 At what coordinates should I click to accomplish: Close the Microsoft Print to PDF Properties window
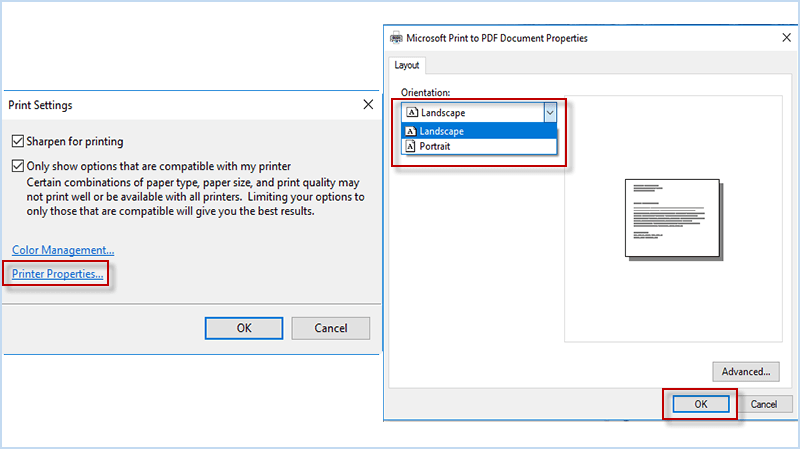click(785, 37)
